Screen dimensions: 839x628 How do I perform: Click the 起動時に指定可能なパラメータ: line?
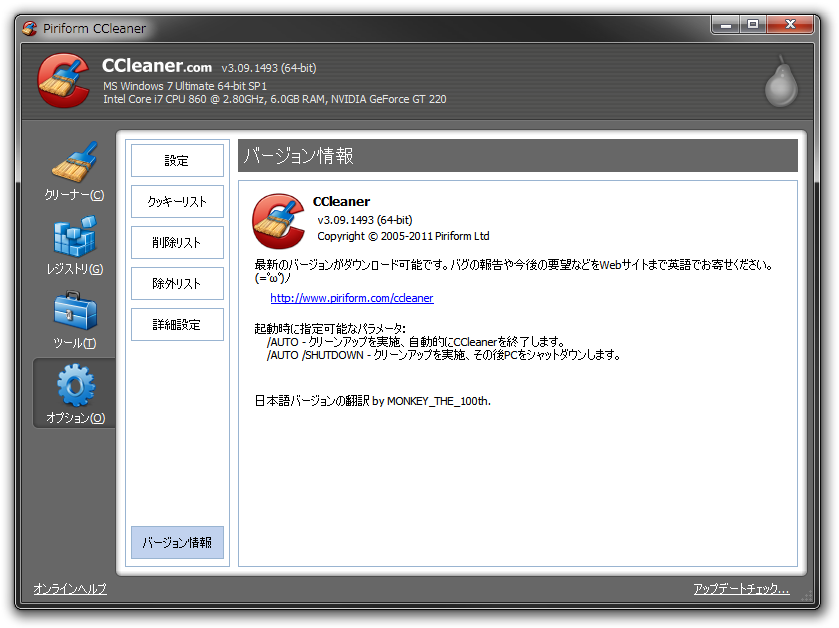330,328
